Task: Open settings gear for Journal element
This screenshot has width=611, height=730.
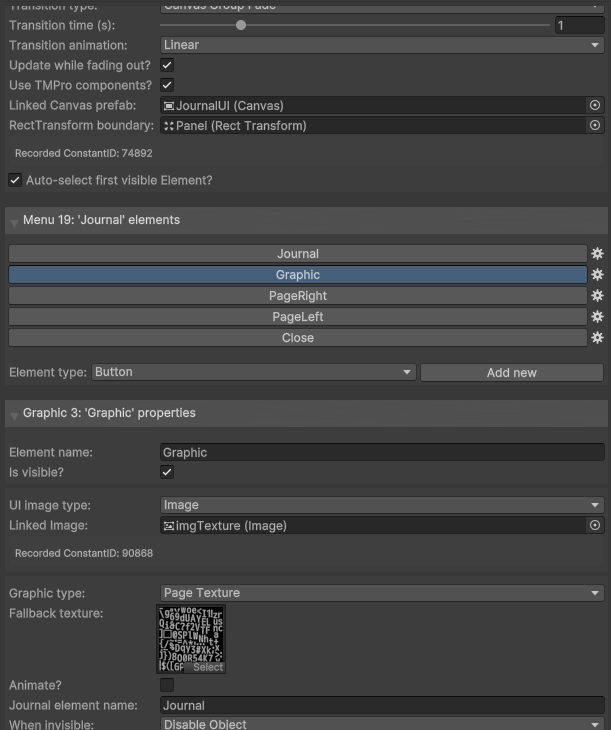Action: point(597,254)
